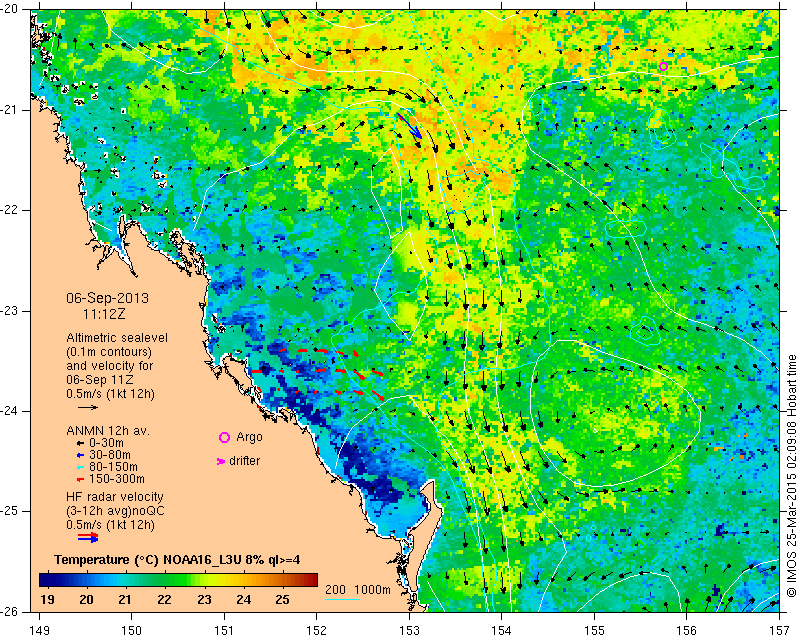Click the magenta drifter legend marker
Screen dimensions: 800x640
pos(221,461)
